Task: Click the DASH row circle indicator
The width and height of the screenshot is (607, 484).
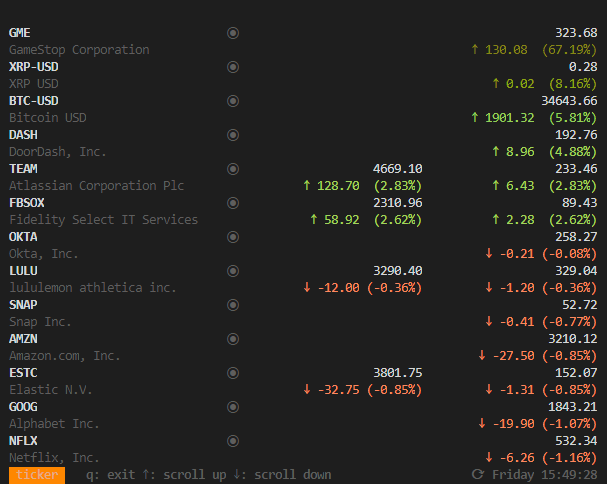Action: [233, 135]
